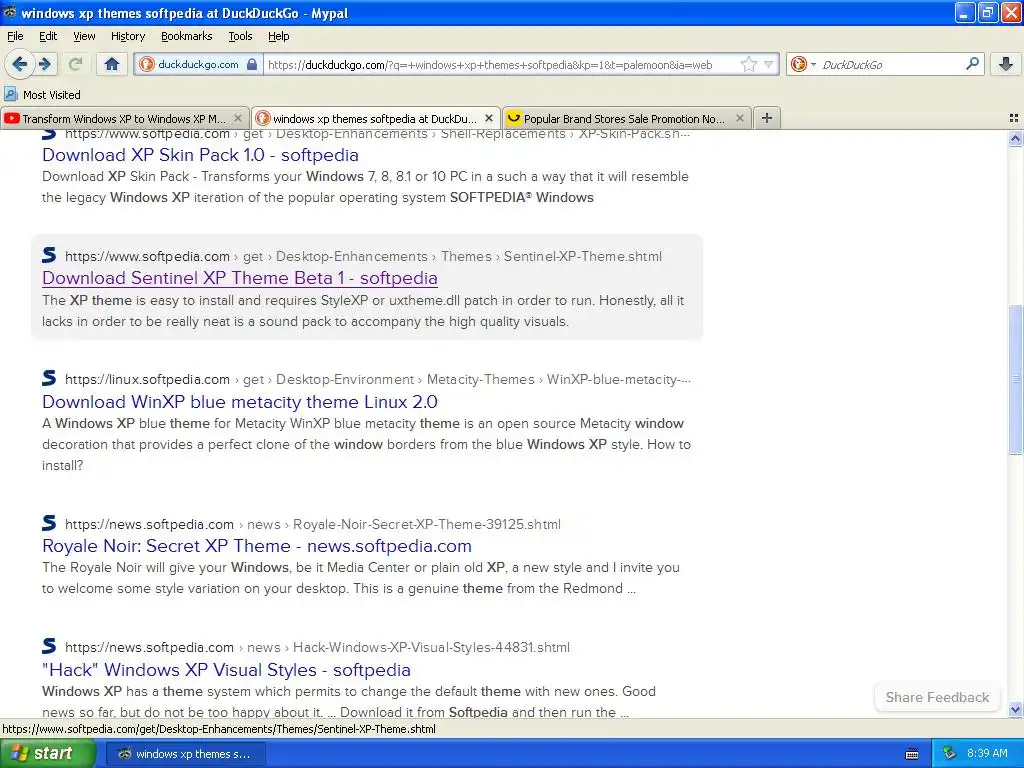Switch to the Transform Windows XP YouTube tab
Viewport: 1024px width, 768px height.
(124, 118)
